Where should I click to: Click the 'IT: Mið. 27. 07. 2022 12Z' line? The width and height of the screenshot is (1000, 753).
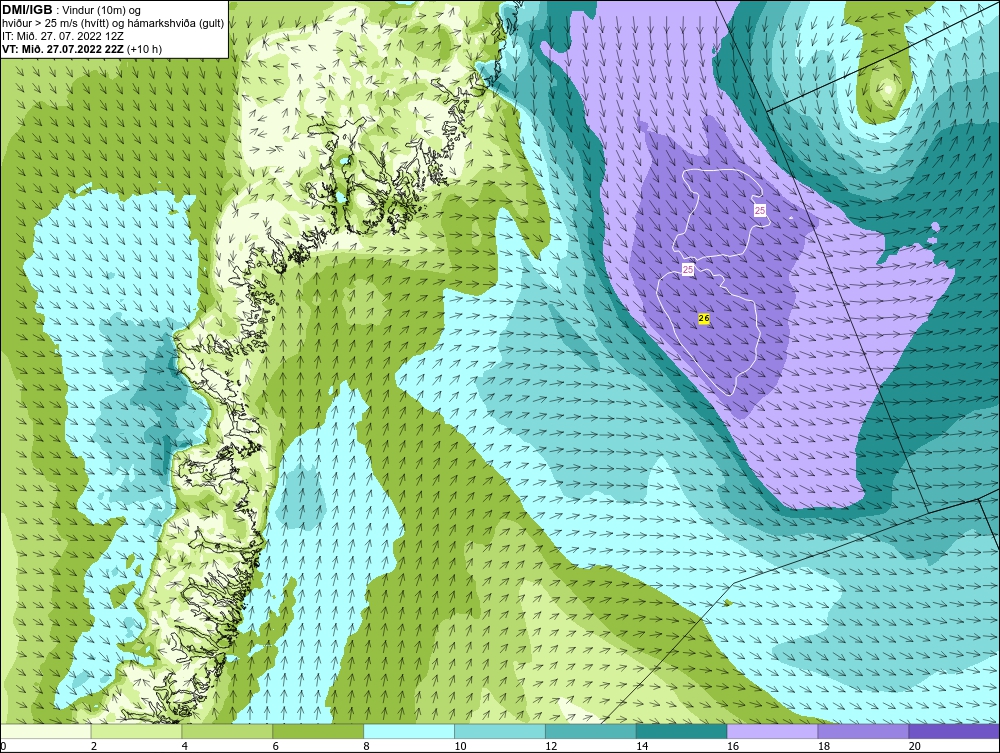[x=62, y=36]
